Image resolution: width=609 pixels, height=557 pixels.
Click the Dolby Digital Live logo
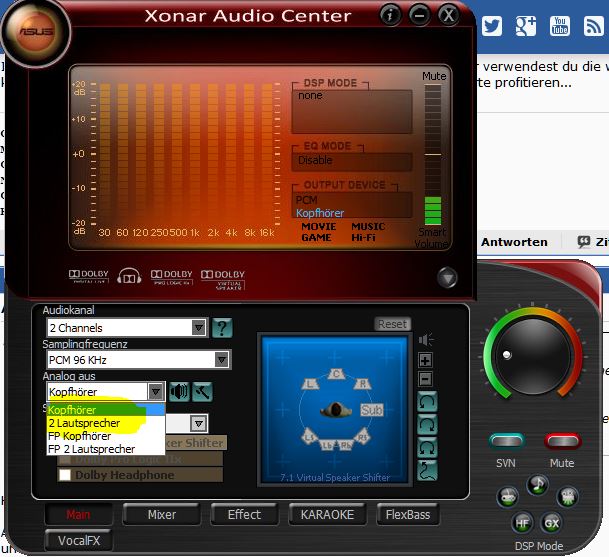click(x=89, y=276)
